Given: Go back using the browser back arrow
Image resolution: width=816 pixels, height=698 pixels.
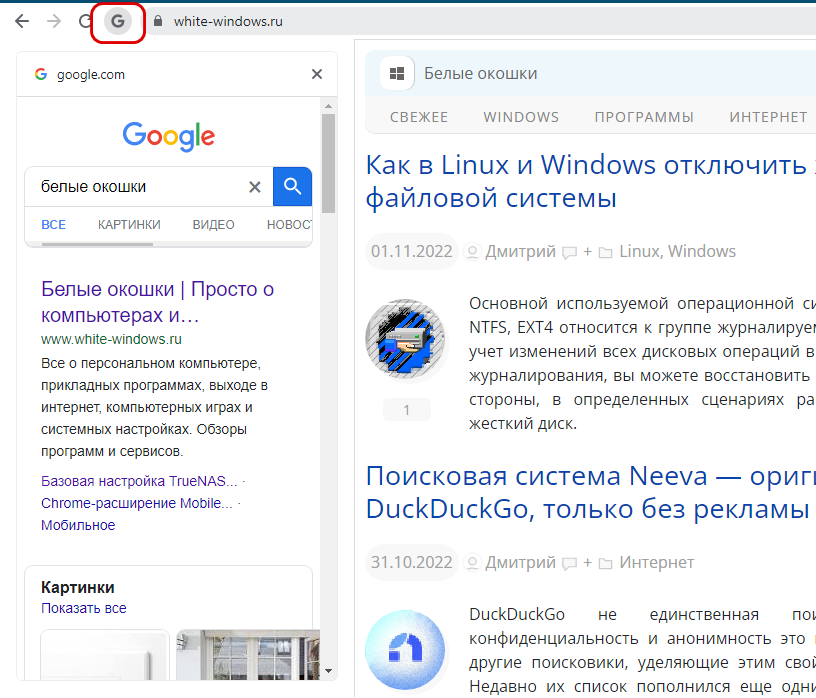Looking at the screenshot, I should point(22,21).
